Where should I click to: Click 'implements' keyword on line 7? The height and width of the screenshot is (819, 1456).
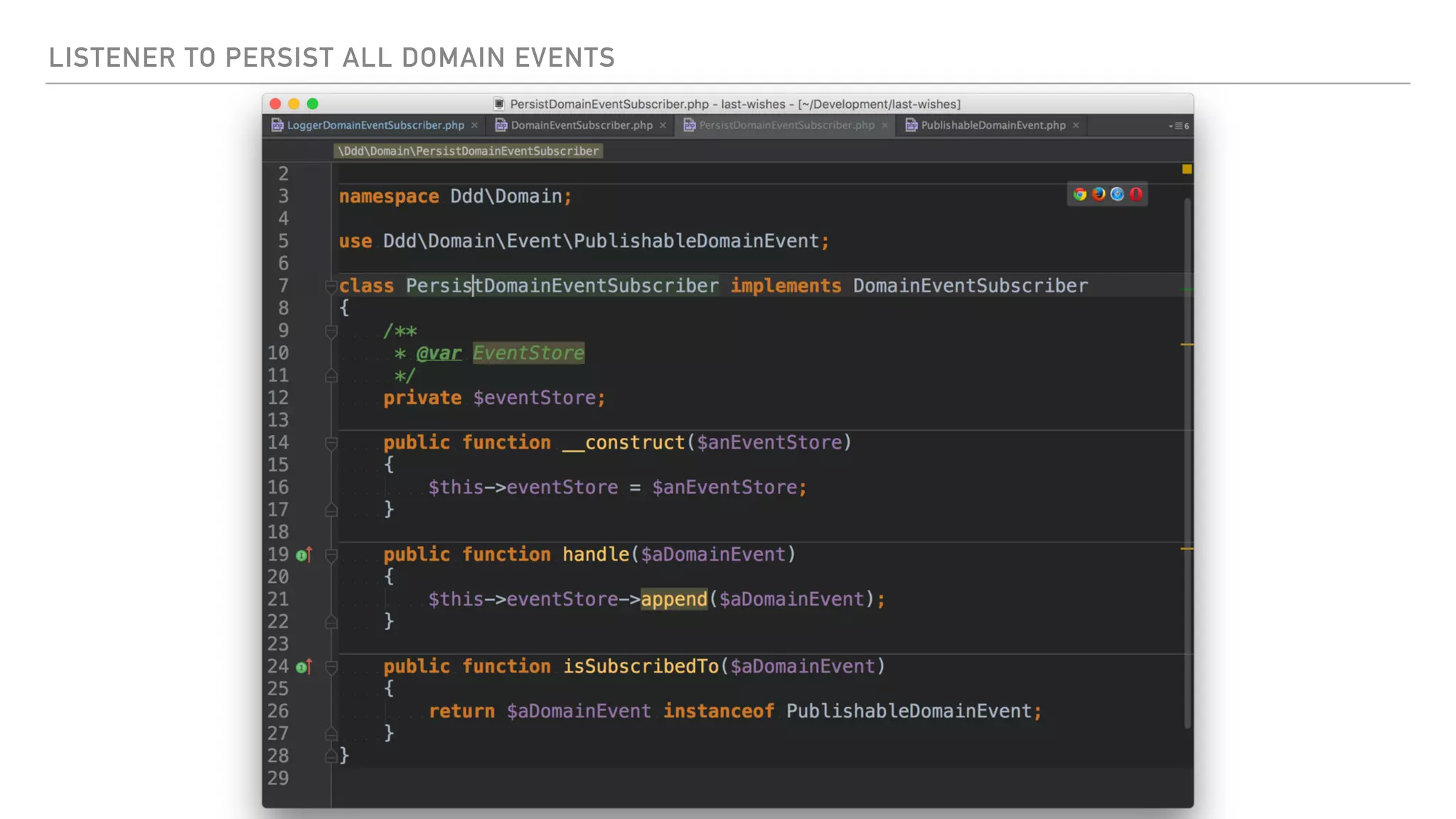[x=786, y=286]
